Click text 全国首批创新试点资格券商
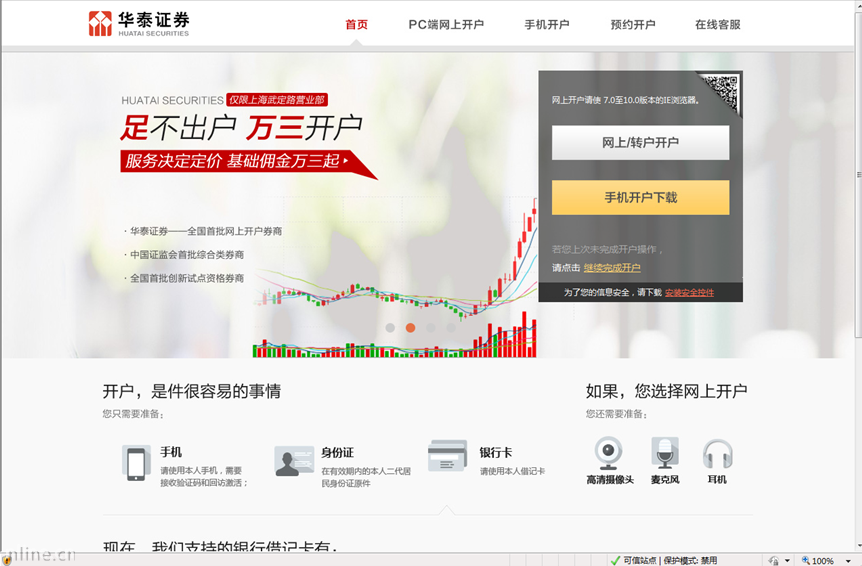Image resolution: width=862 pixels, height=566 pixels. click(187, 279)
